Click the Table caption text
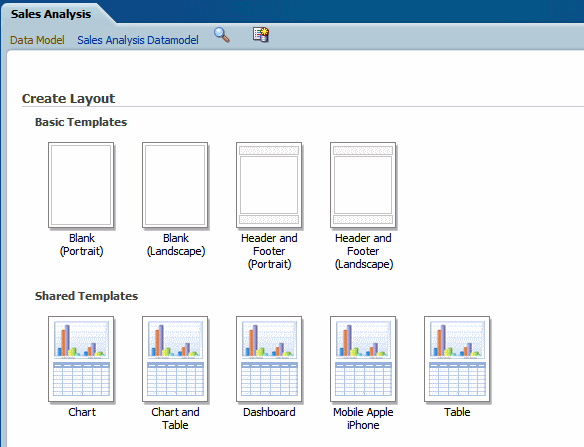584x447 pixels. coord(457,412)
